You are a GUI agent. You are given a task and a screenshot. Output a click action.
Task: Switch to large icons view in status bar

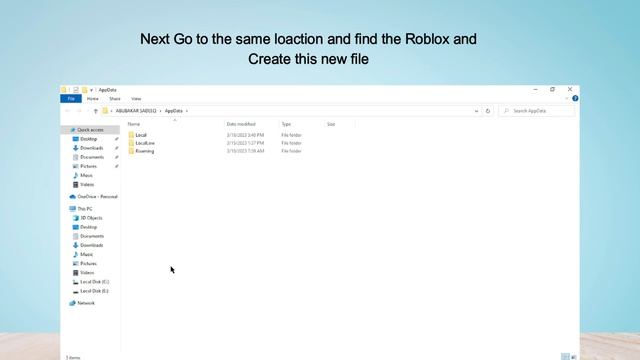573,357
